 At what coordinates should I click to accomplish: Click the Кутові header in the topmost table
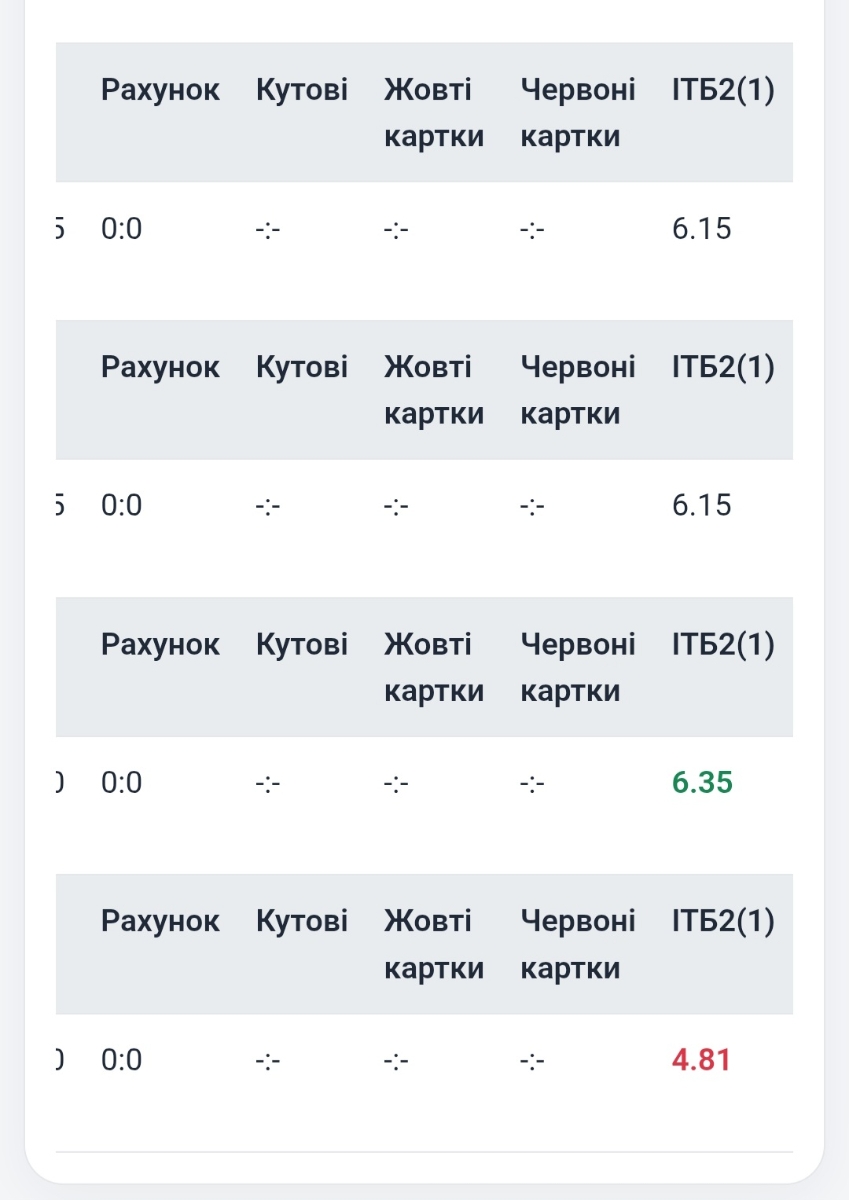click(302, 90)
